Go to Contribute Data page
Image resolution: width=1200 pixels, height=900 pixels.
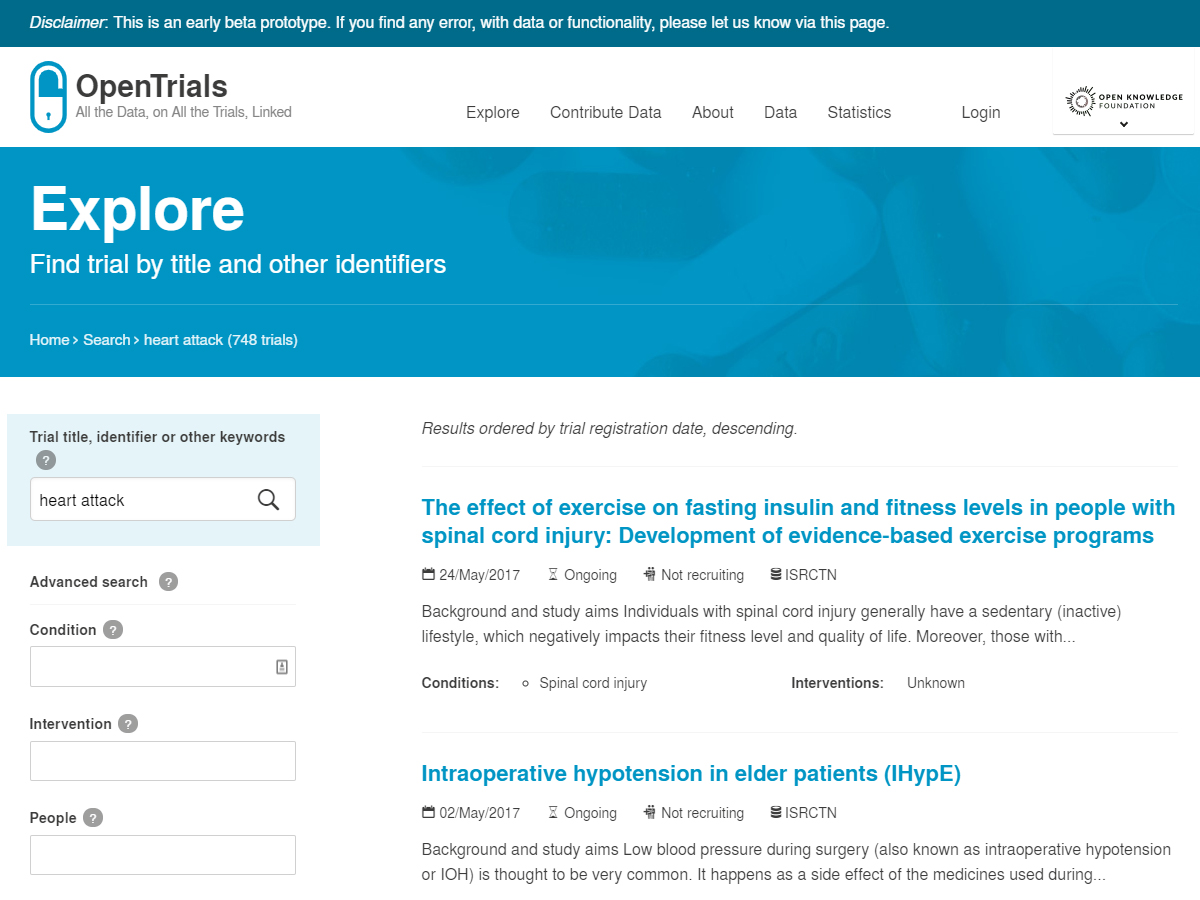605,112
